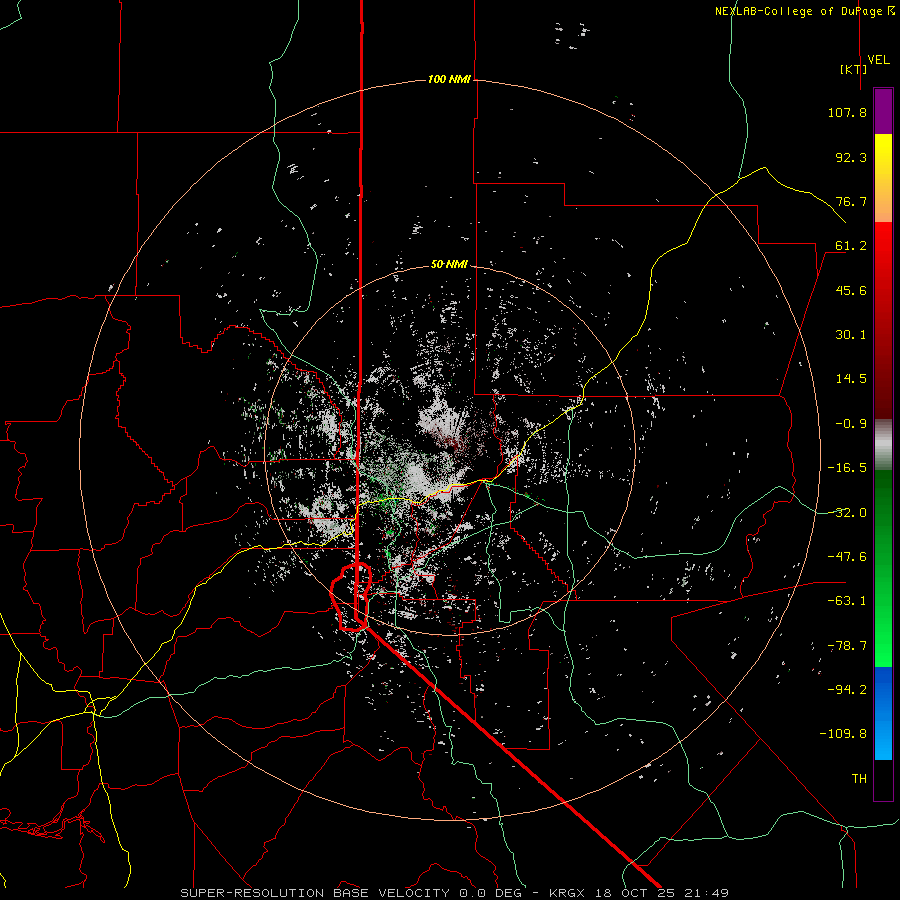Viewport: 900px width, 900px height.
Task: Click the -94.2 velocity legend value
Action: pos(847,690)
